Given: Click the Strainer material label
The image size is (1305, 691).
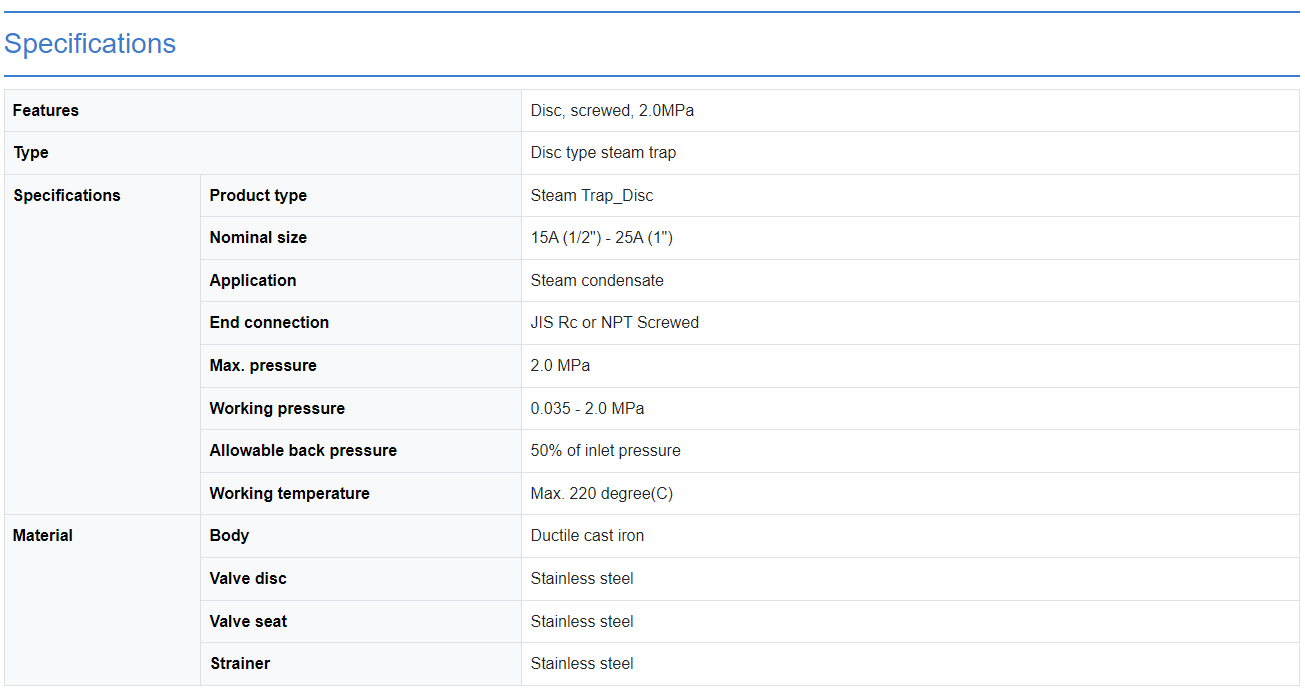Looking at the screenshot, I should click(240, 664).
